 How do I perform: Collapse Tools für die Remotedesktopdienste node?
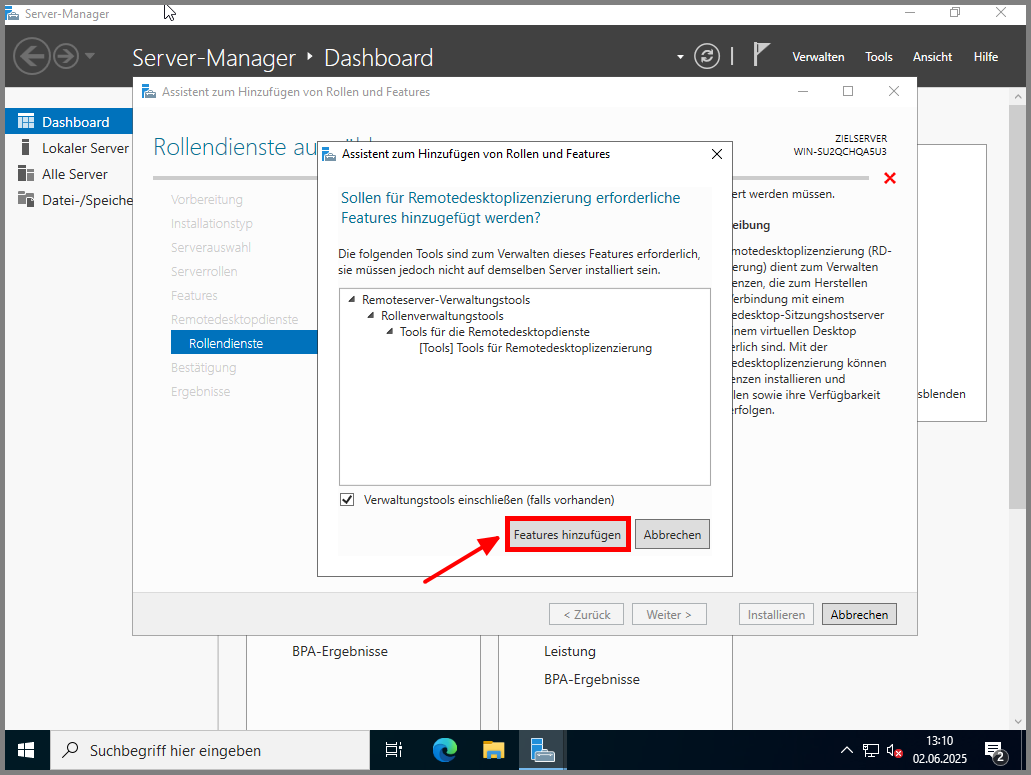tap(390, 332)
